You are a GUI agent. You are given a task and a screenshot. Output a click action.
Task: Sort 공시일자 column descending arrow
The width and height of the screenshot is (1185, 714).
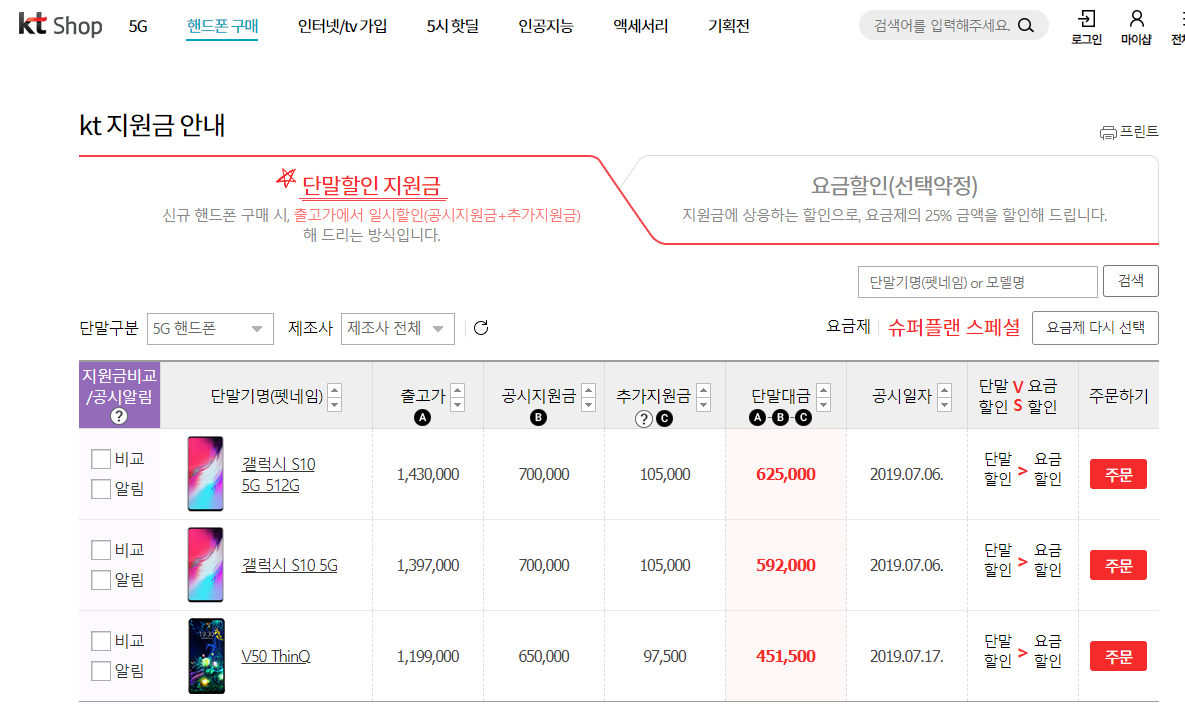pos(944,404)
